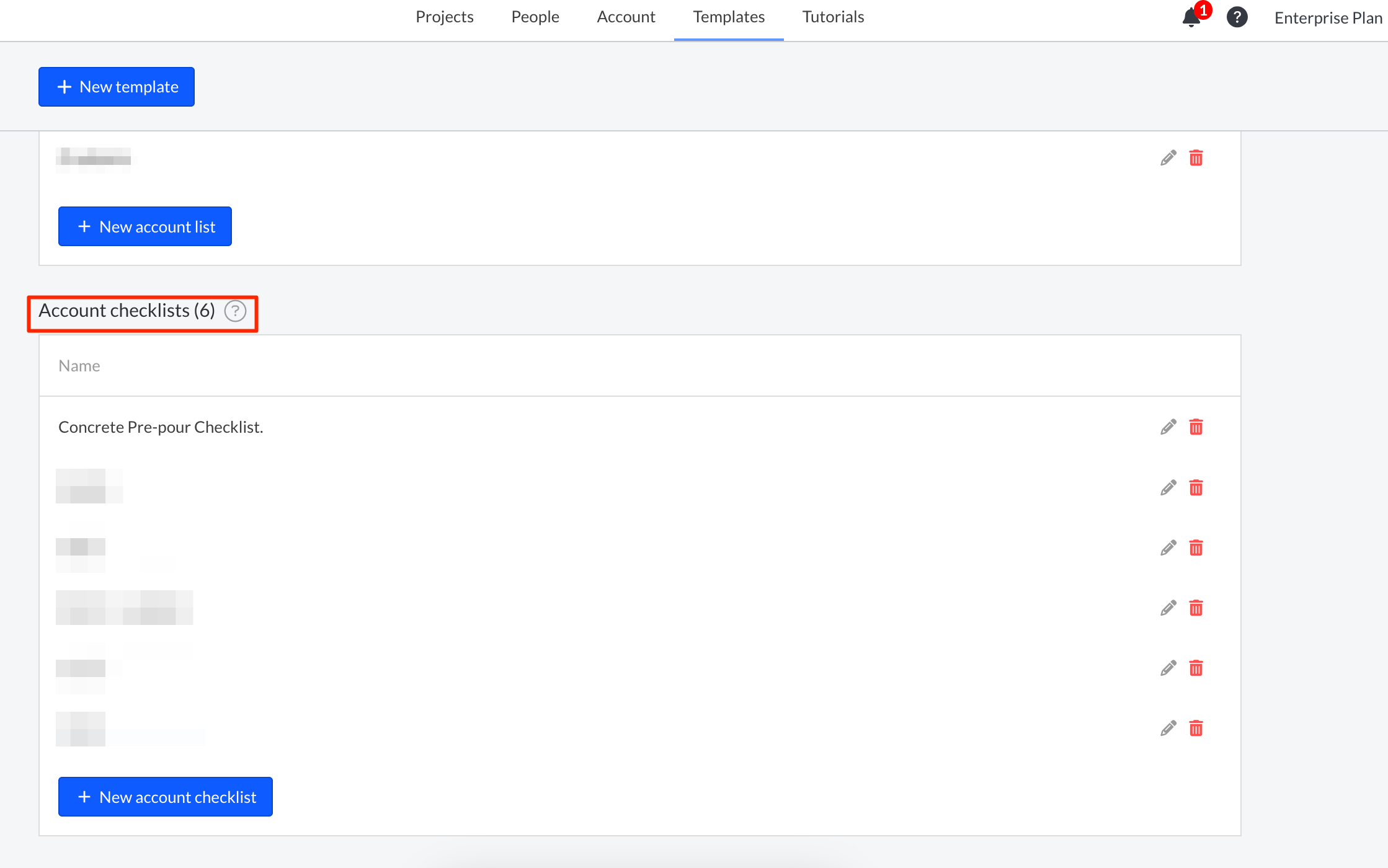The width and height of the screenshot is (1388, 868).
Task: Click the New account list button
Action: click(x=145, y=226)
